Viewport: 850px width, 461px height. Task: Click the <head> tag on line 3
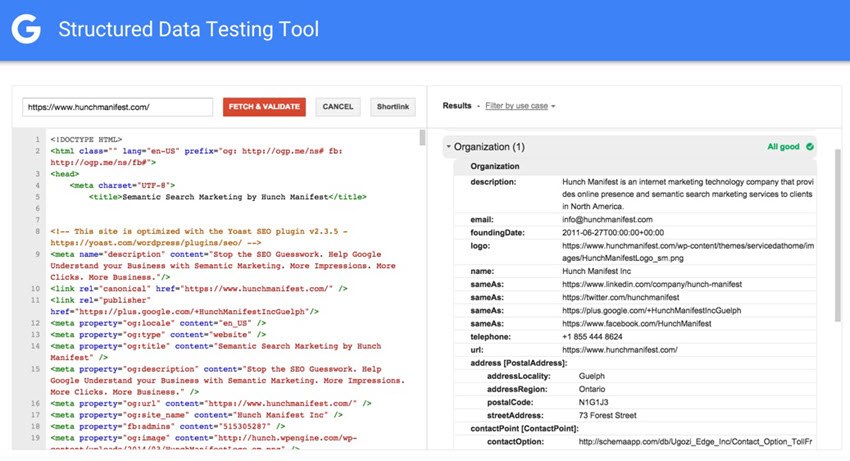point(65,174)
